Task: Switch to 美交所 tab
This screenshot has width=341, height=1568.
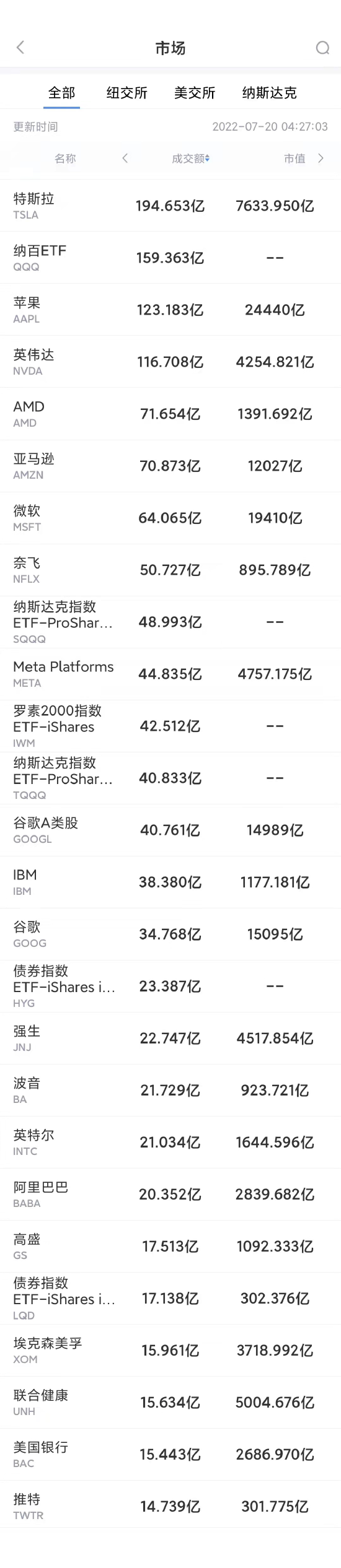Action: click(x=195, y=93)
